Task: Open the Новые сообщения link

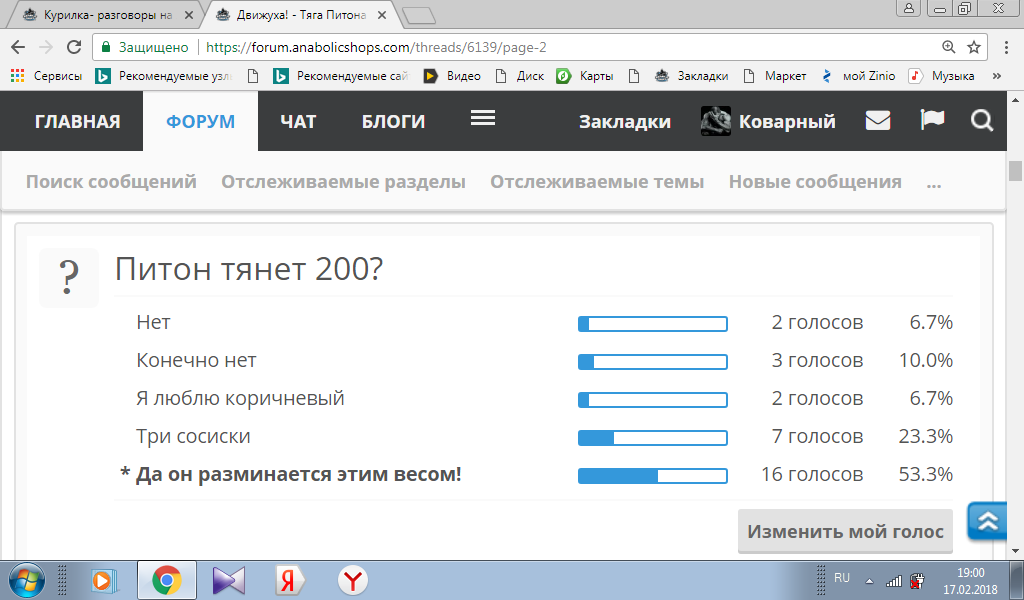Action: tap(815, 182)
